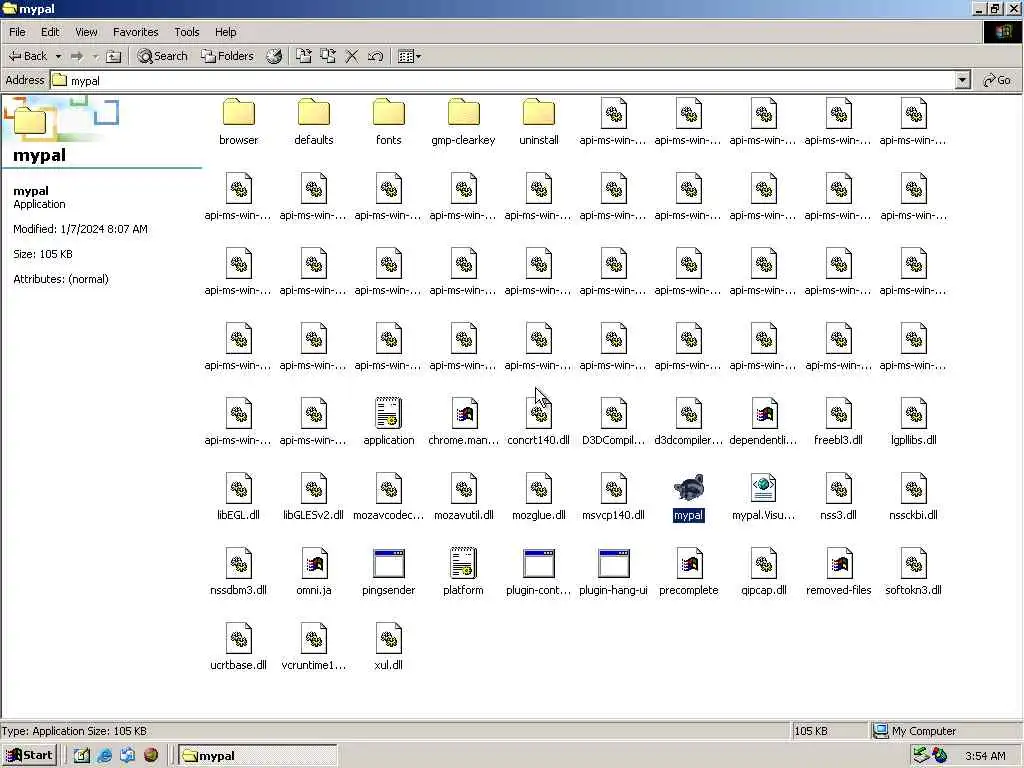Select softokn3.dll file
1024x768 pixels.
914,572
